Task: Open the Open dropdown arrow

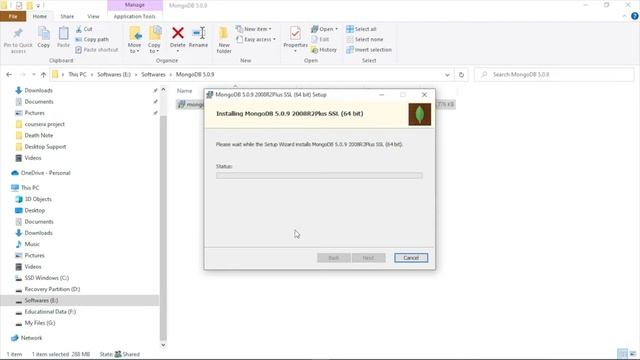Action: 336,29
